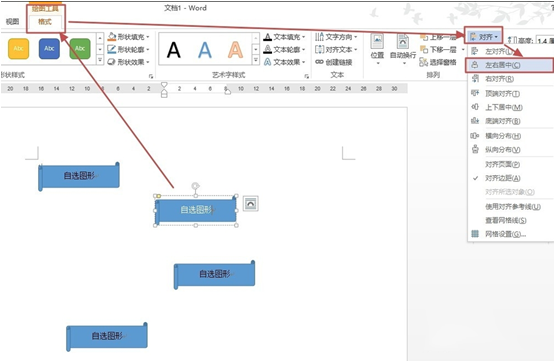Open the 文本轮廓 text outline dropdown
Screen dimensions: 554x361
pyautogui.click(x=284, y=49)
